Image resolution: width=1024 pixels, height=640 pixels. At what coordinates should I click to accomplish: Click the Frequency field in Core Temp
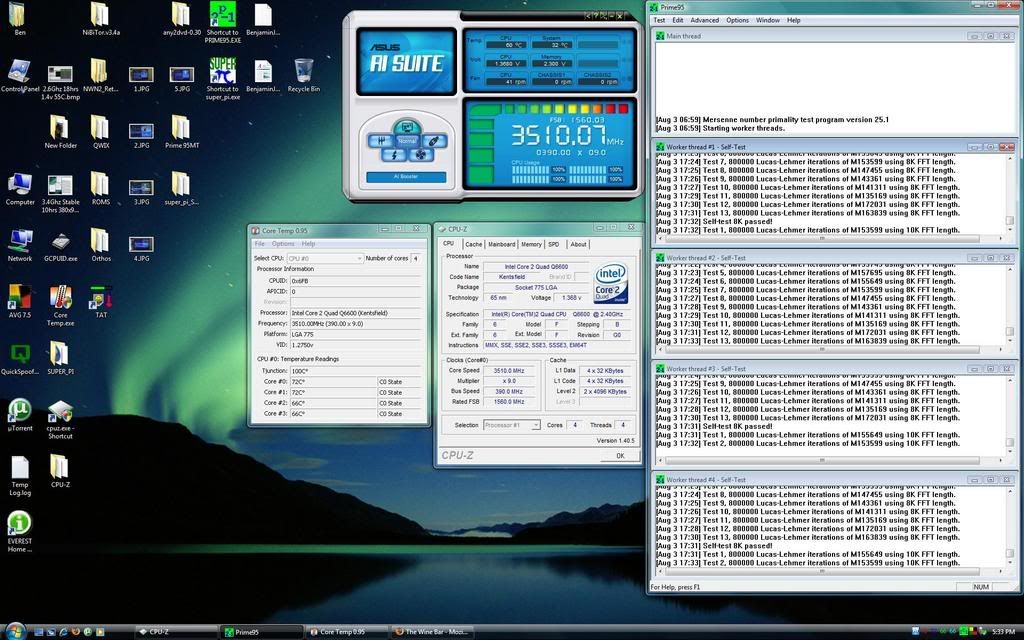[355, 323]
